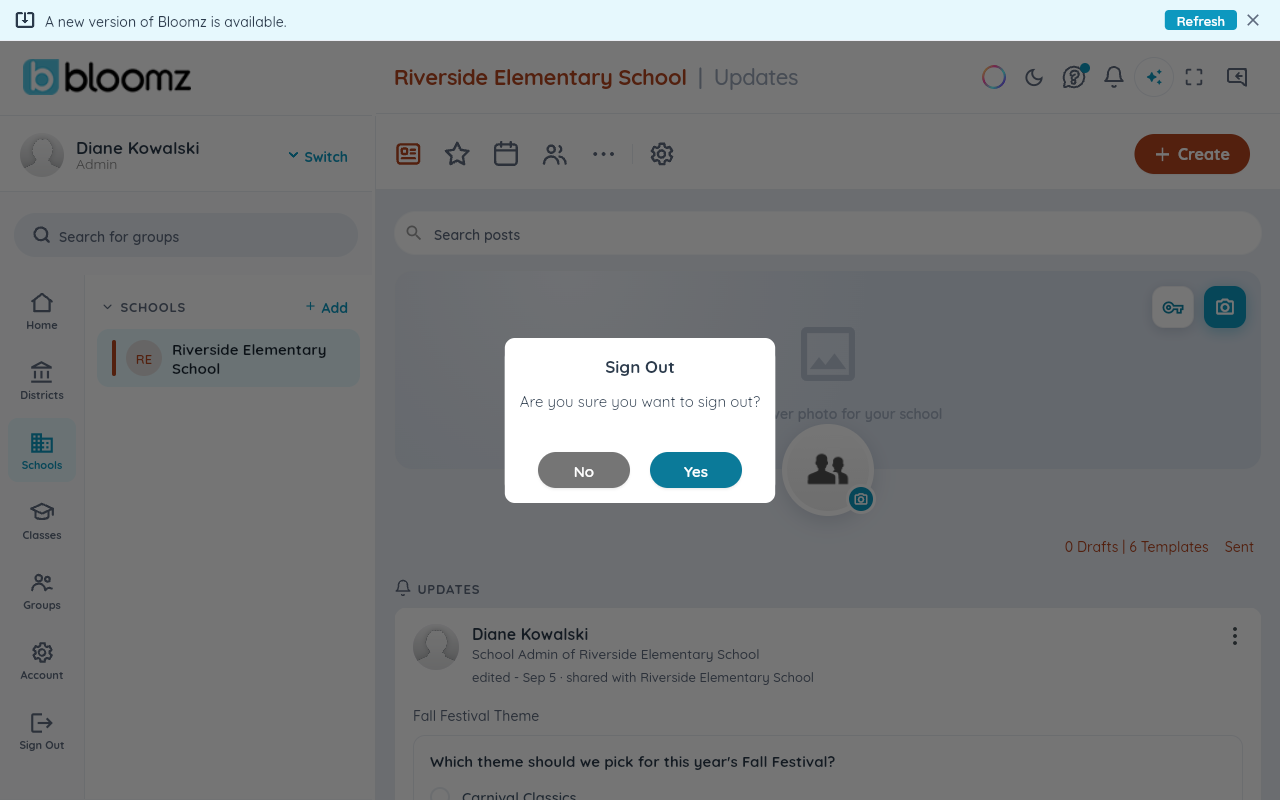Click Diane Kowalski post author name
This screenshot has height=800, width=1280.
(x=530, y=634)
